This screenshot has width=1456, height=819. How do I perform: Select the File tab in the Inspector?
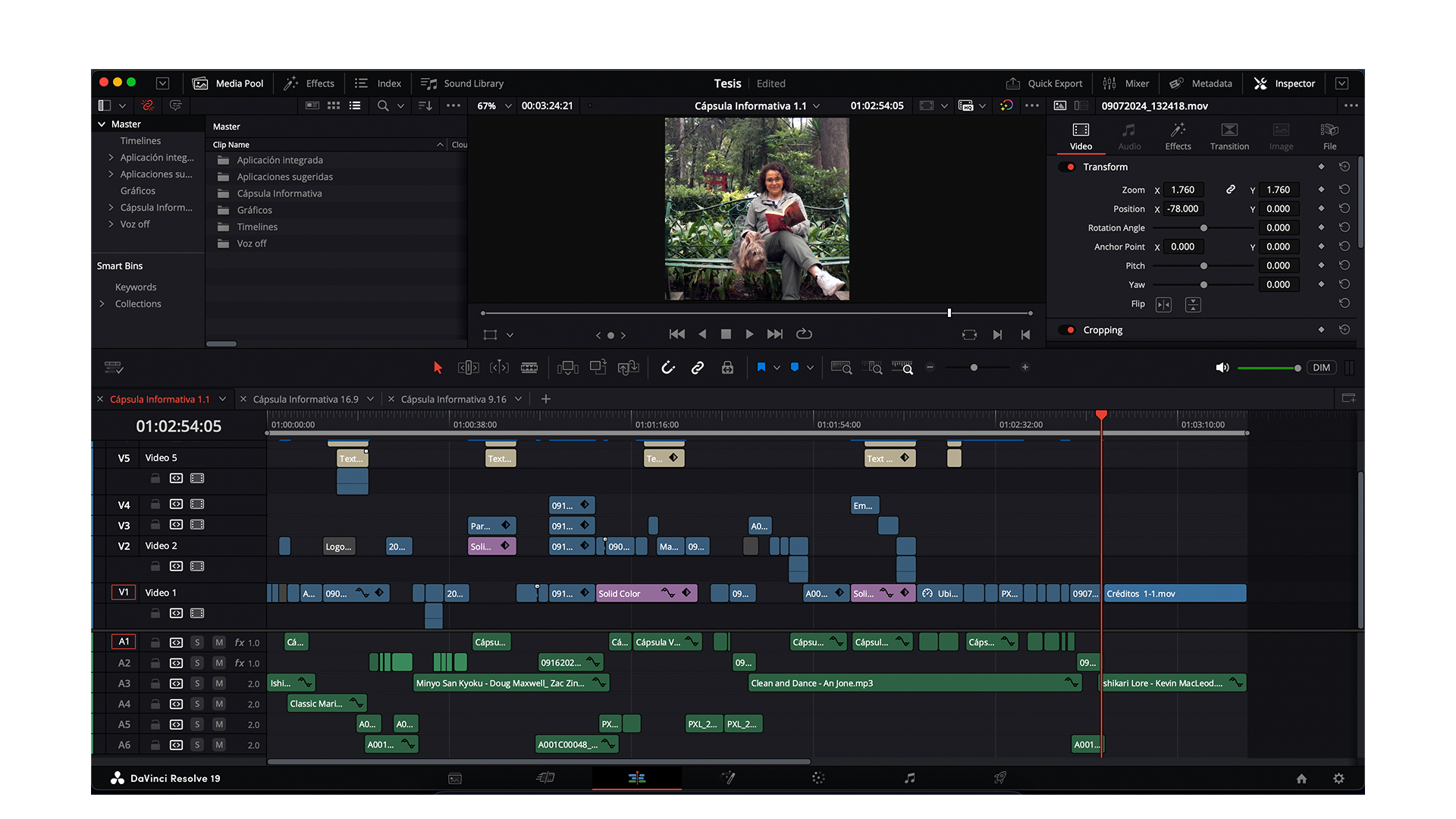[1329, 136]
